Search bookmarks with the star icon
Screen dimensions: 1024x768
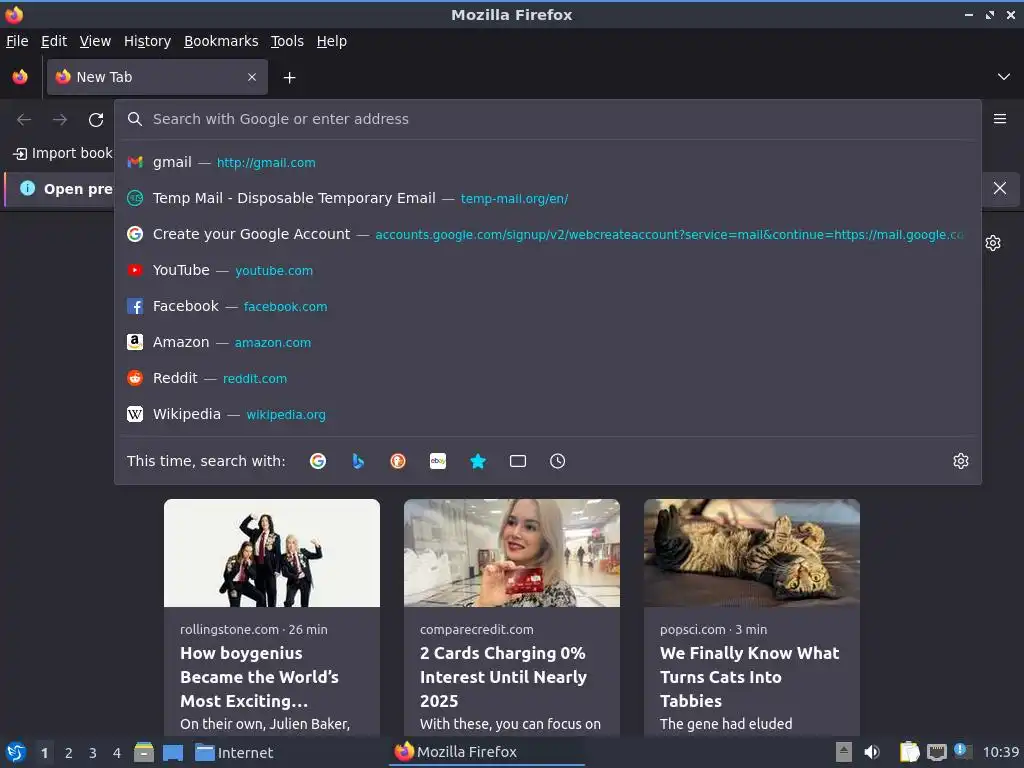pyautogui.click(x=478, y=461)
